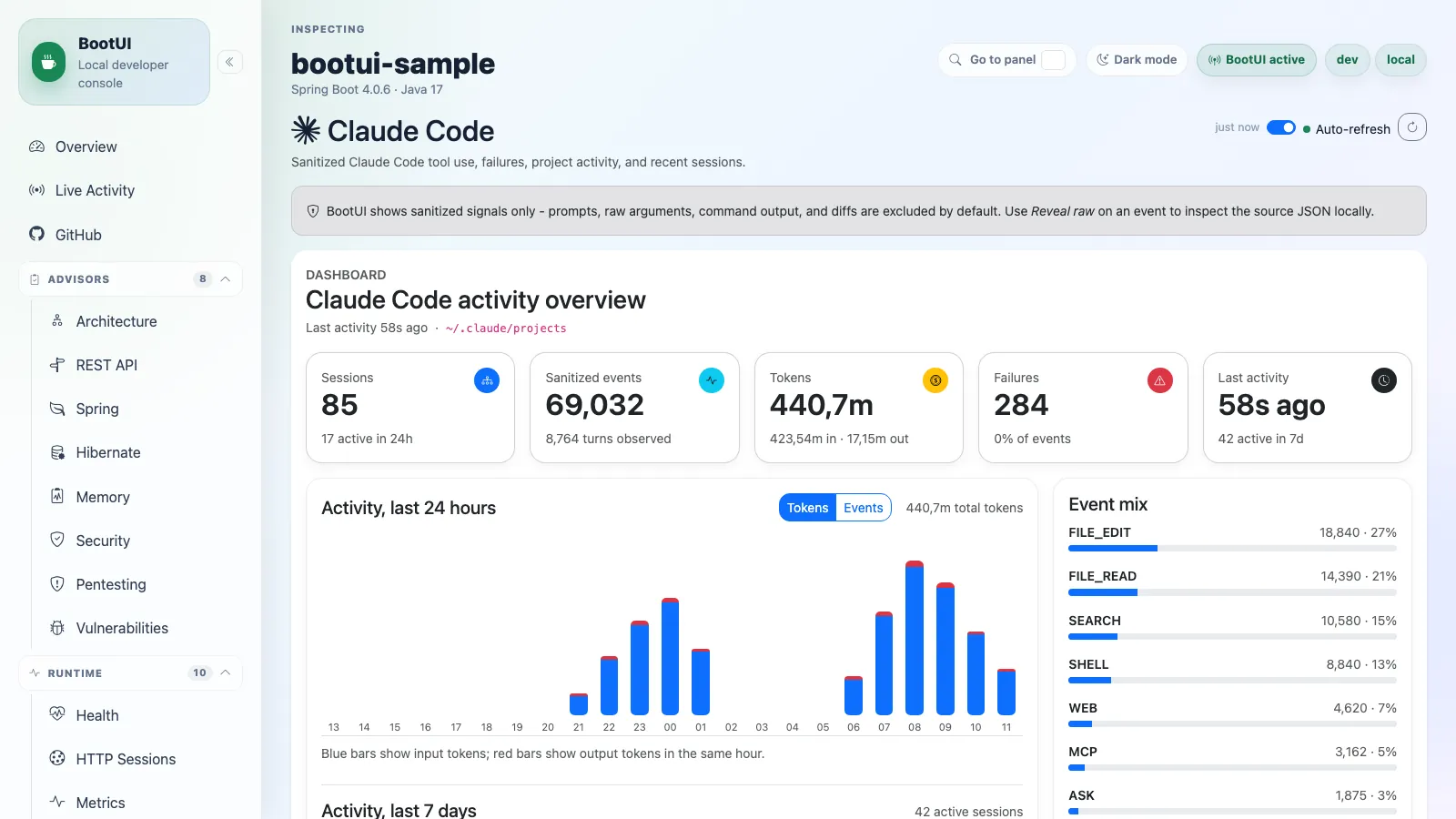Click the Metrics pulse icon

(x=57, y=802)
